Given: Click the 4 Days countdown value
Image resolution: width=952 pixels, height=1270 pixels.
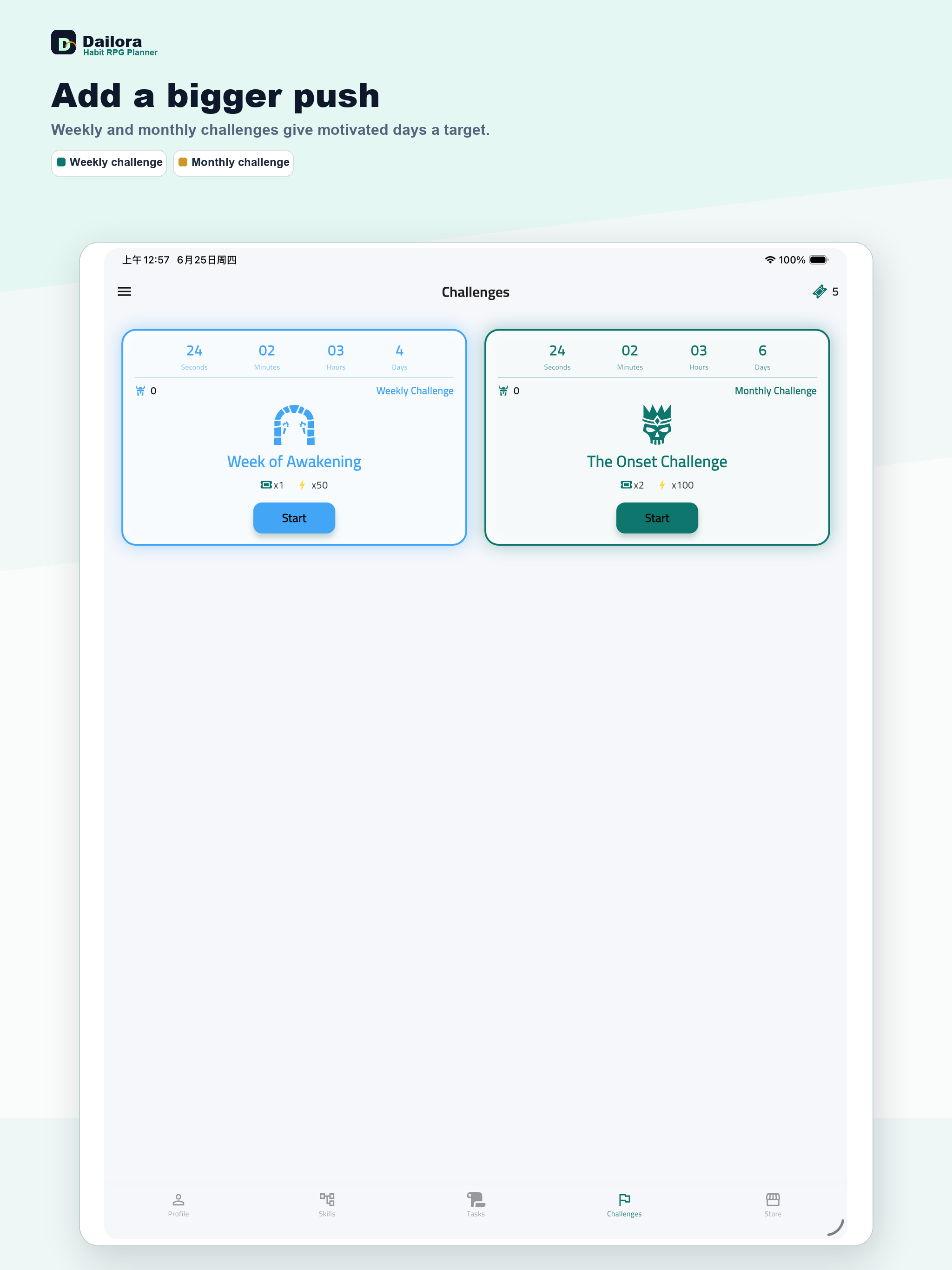Looking at the screenshot, I should pos(400,350).
